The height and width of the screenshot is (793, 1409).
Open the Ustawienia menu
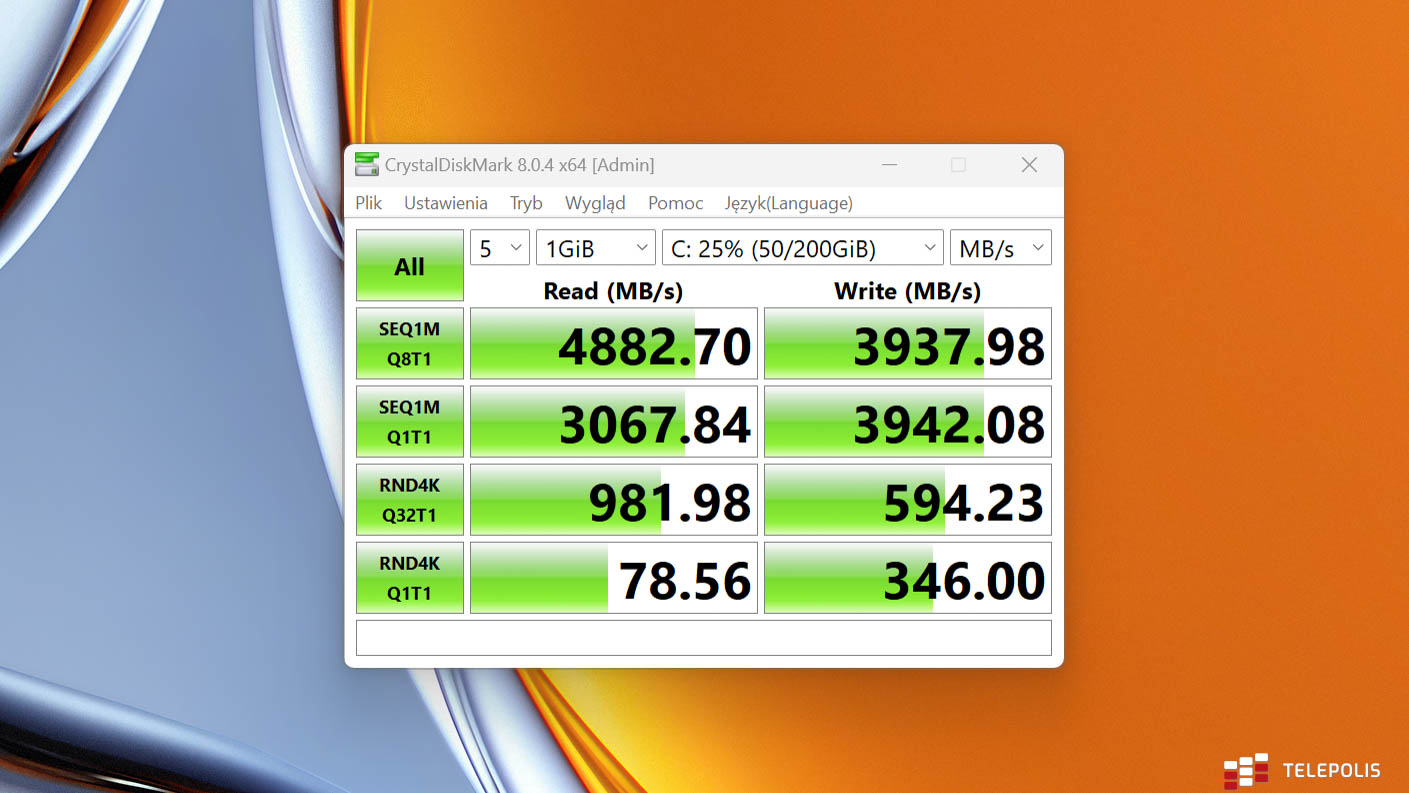pyautogui.click(x=445, y=203)
